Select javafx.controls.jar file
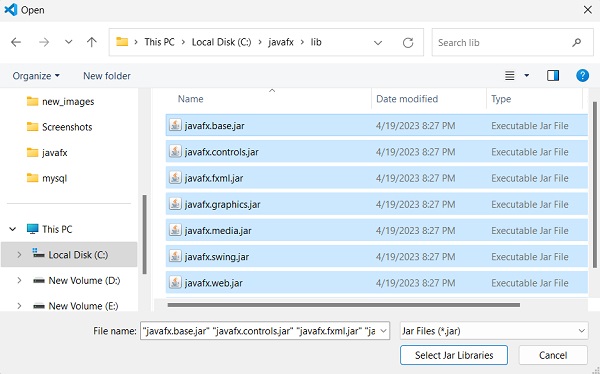Image resolution: width=600 pixels, height=374 pixels. pyautogui.click(x=377, y=152)
